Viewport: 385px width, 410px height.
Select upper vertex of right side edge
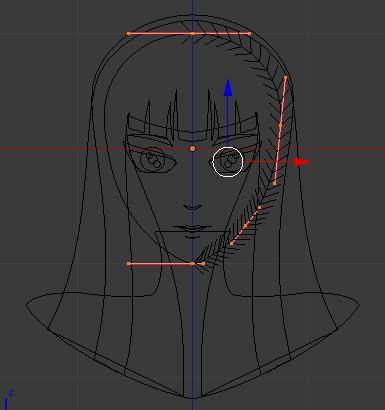(286, 78)
